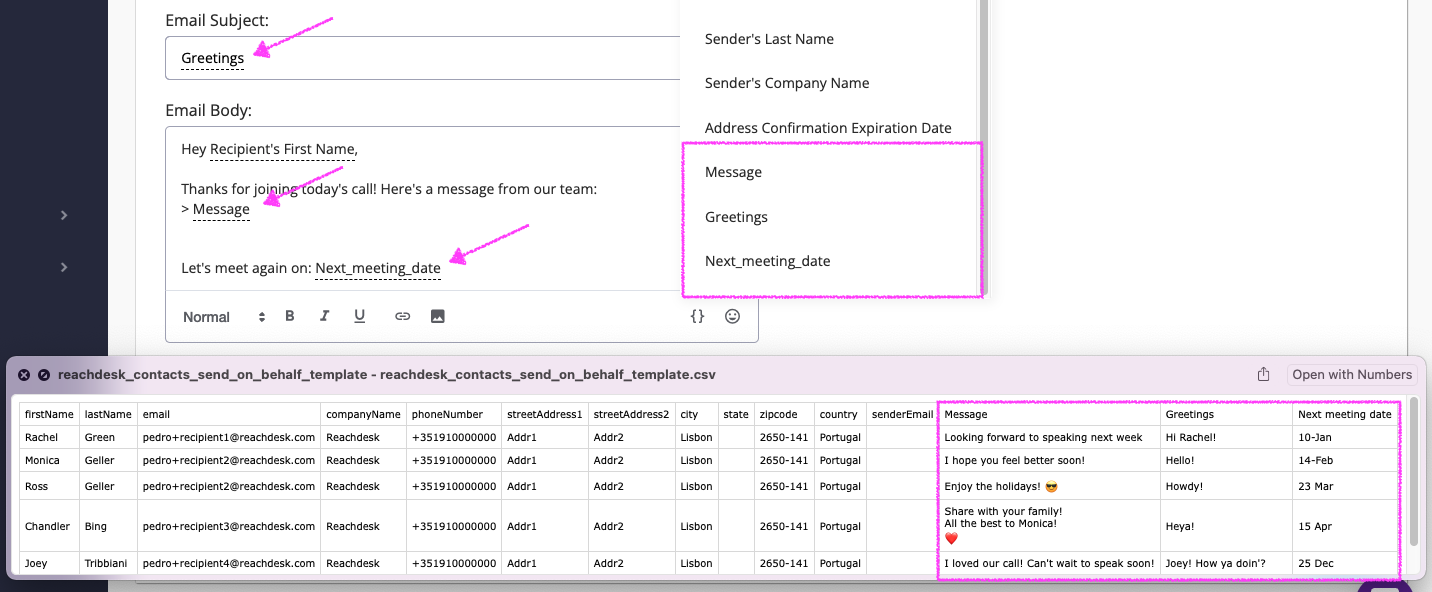Click the firstName column header
This screenshot has width=1432, height=592.
(x=49, y=414)
